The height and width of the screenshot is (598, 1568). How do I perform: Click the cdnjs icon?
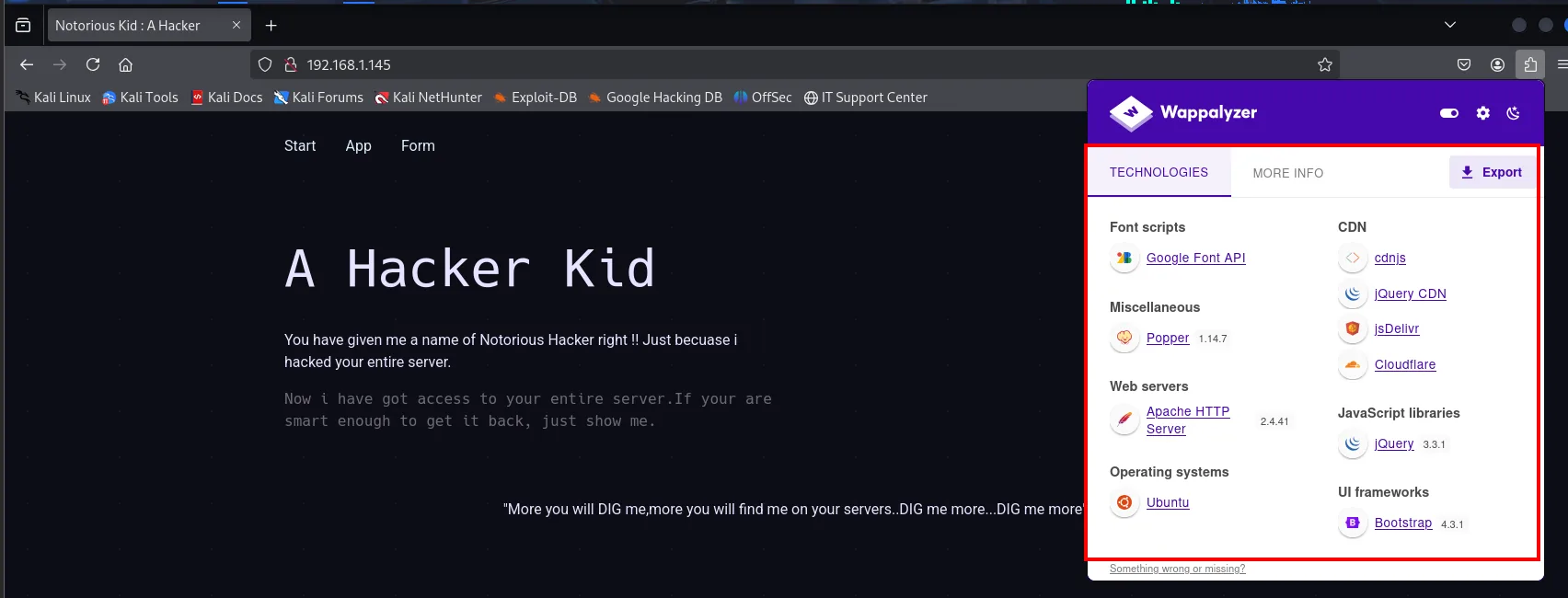point(1352,259)
